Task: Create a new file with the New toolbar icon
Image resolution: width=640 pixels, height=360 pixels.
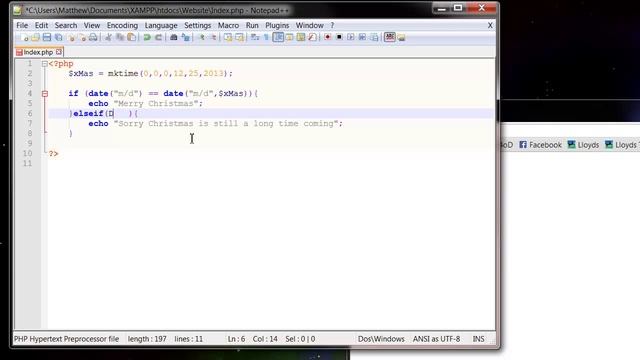Action: (x=25, y=38)
